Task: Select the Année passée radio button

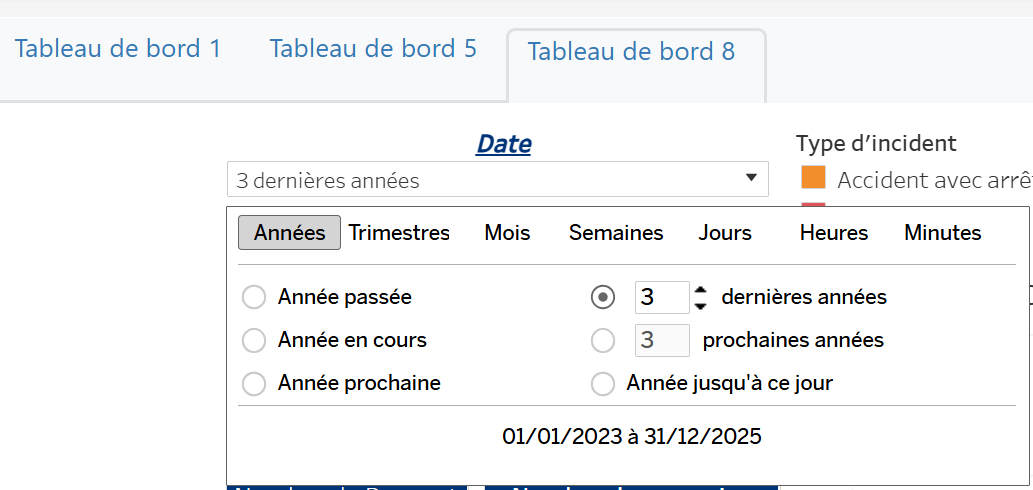Action: point(255,297)
